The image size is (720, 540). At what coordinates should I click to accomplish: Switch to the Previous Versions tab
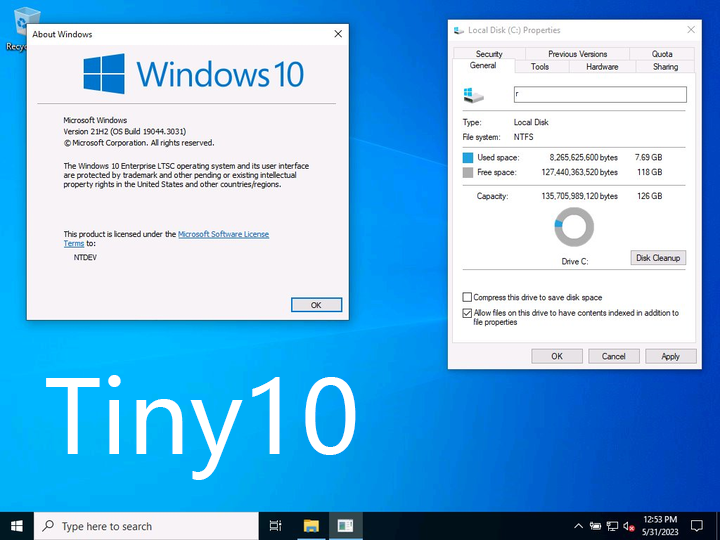[577, 54]
